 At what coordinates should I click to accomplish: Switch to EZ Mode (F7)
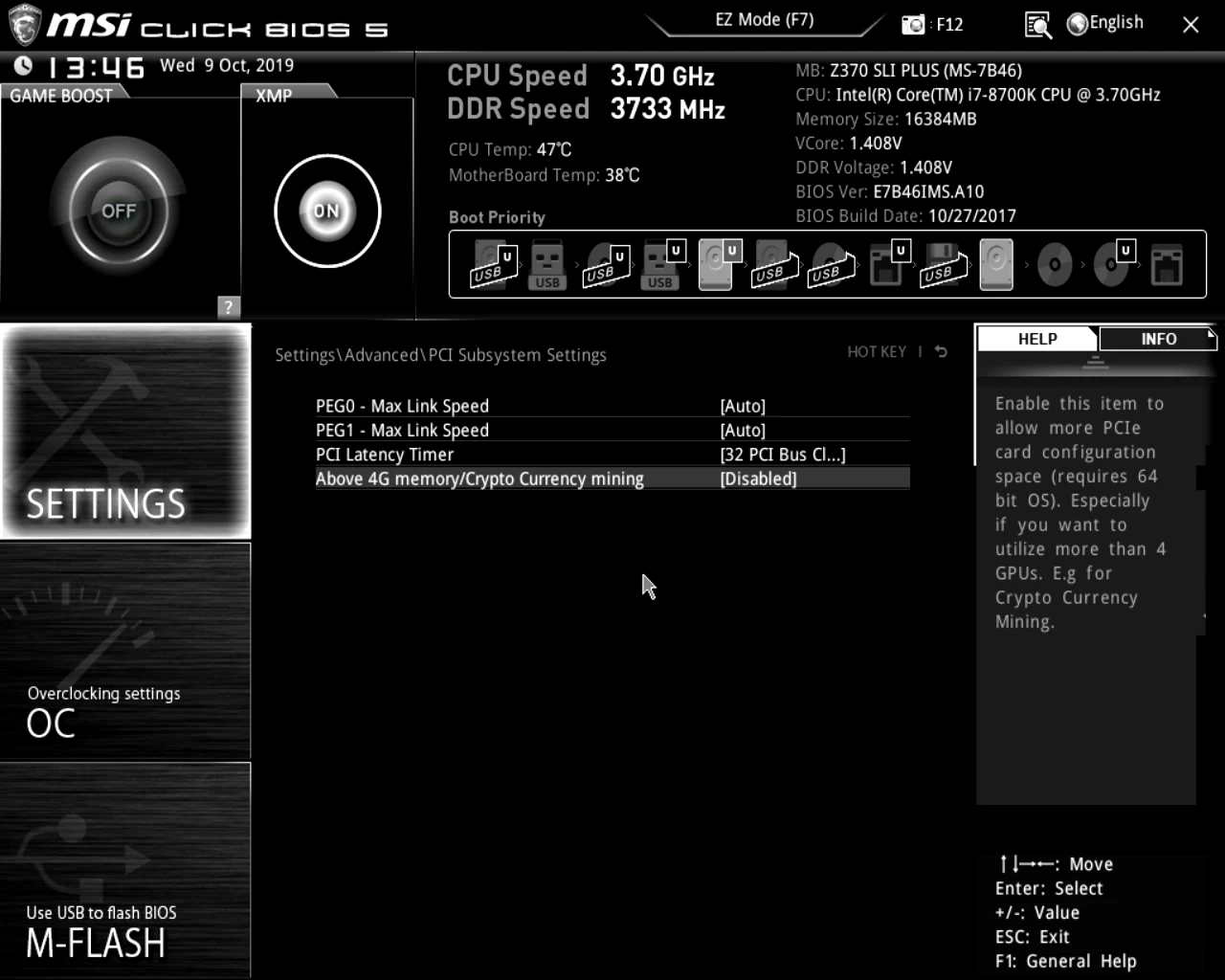click(764, 20)
